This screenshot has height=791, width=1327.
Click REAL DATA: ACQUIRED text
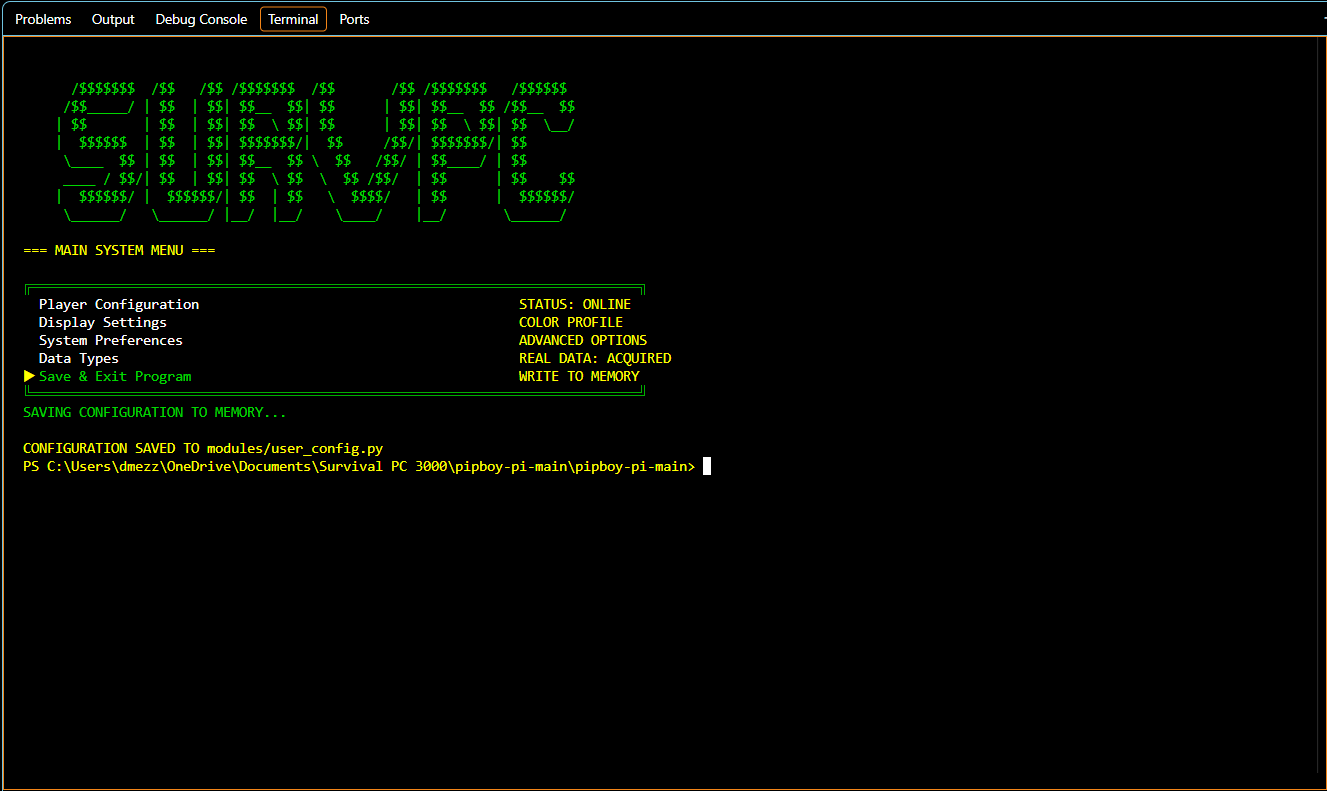tap(595, 358)
